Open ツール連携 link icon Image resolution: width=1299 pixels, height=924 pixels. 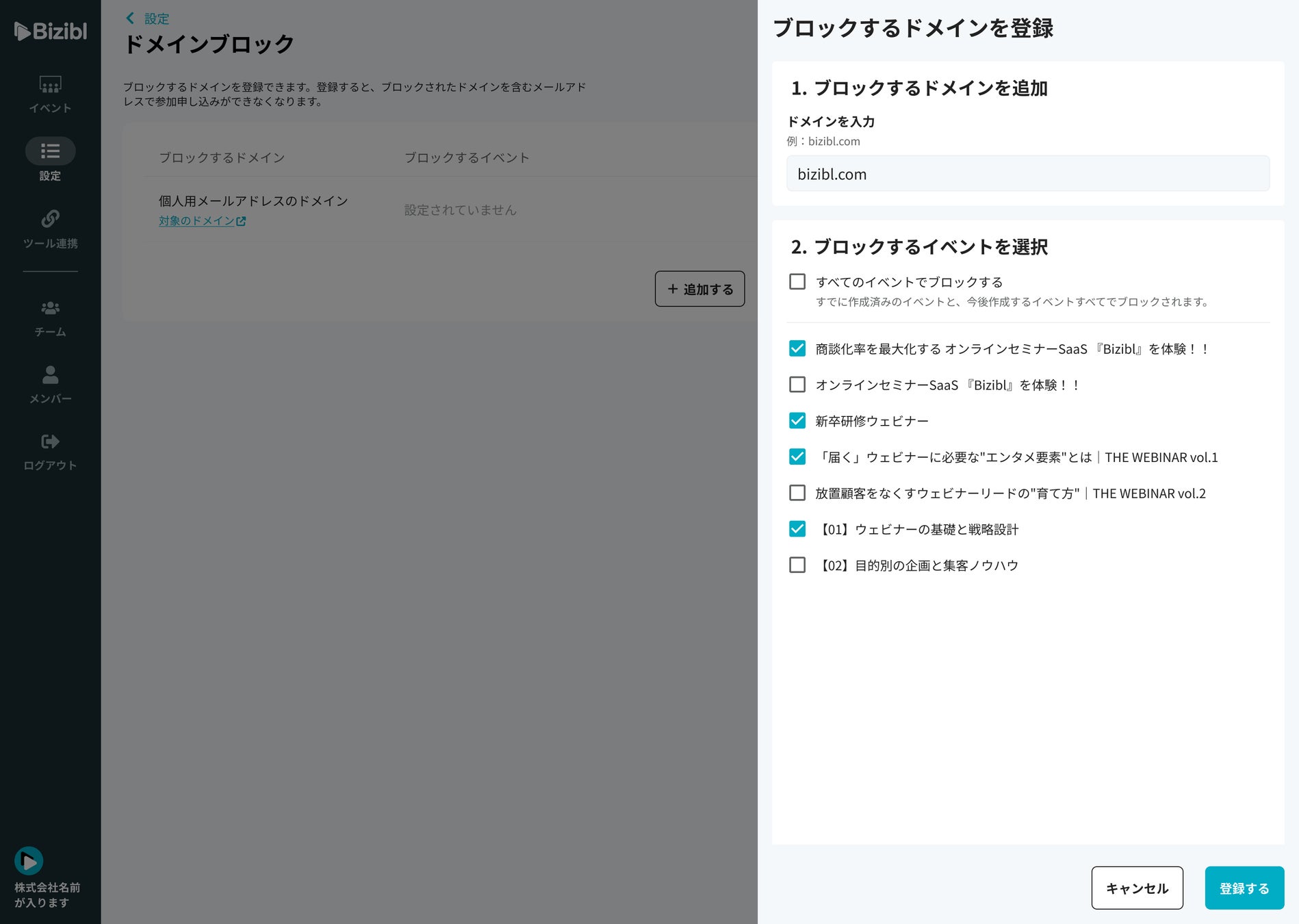coord(50,218)
